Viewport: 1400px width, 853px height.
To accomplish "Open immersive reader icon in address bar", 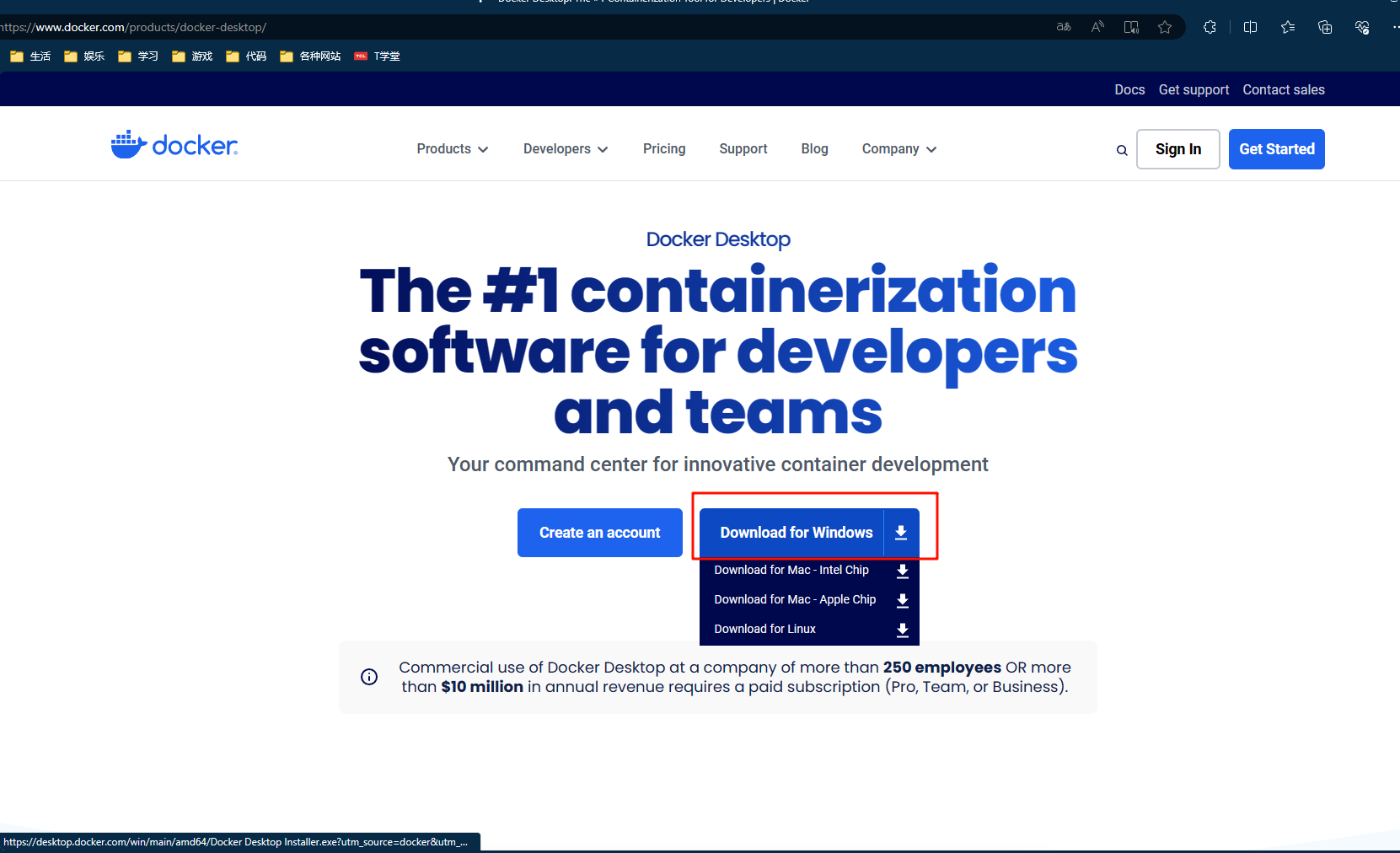I will coord(1131,27).
